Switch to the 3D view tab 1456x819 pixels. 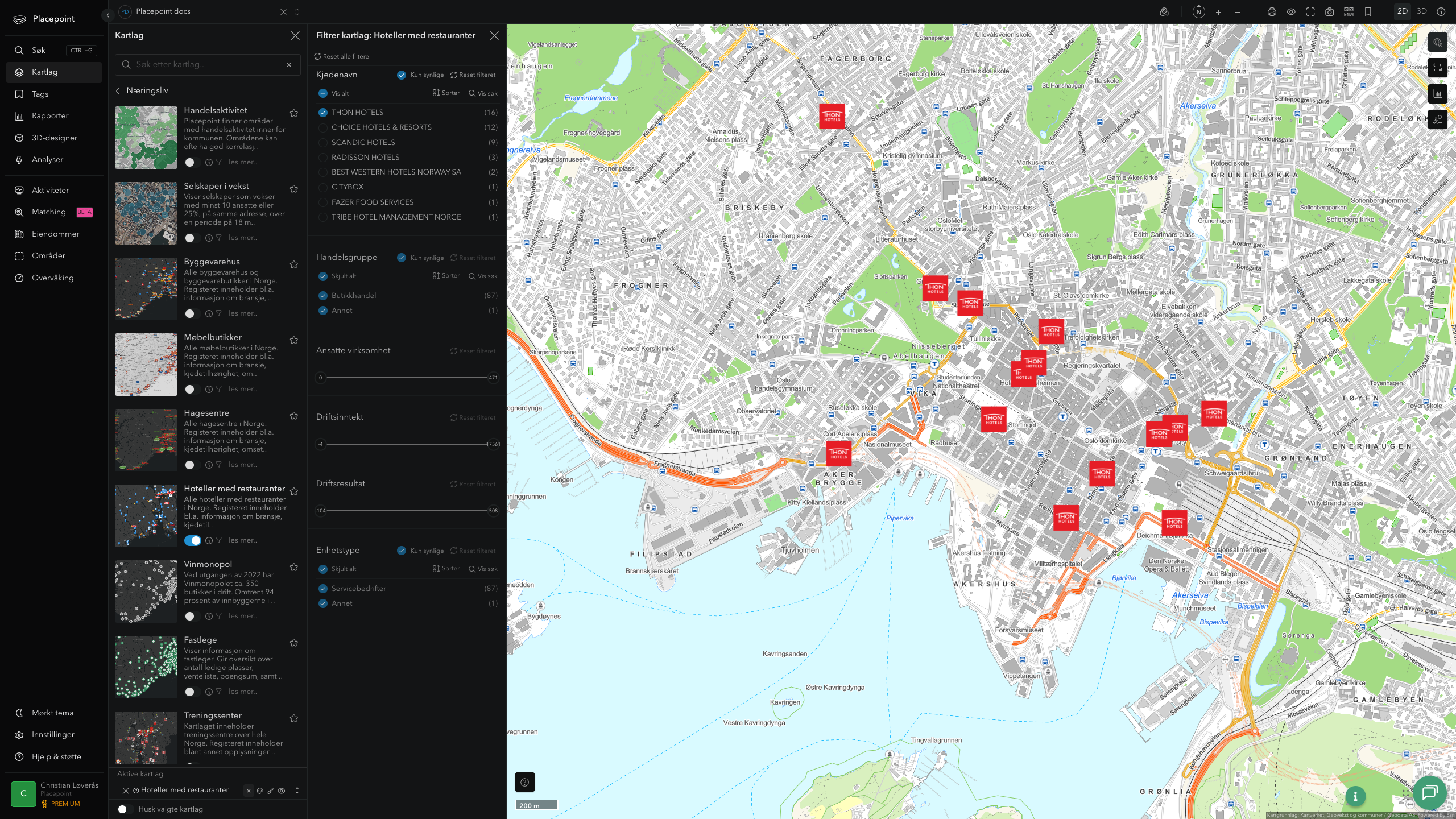(1422, 11)
